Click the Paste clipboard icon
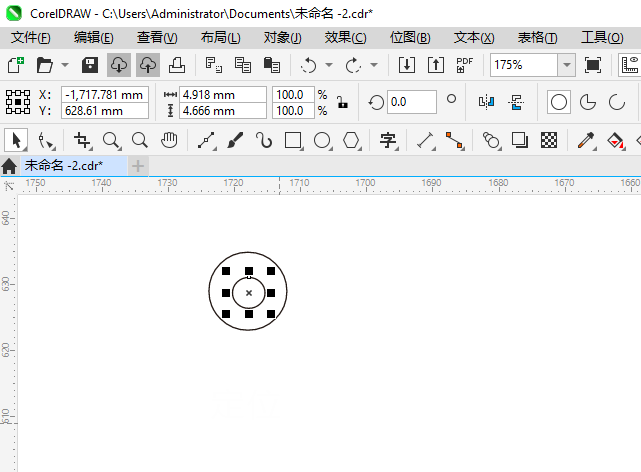Image resolution: width=641 pixels, height=472 pixels. point(272,65)
